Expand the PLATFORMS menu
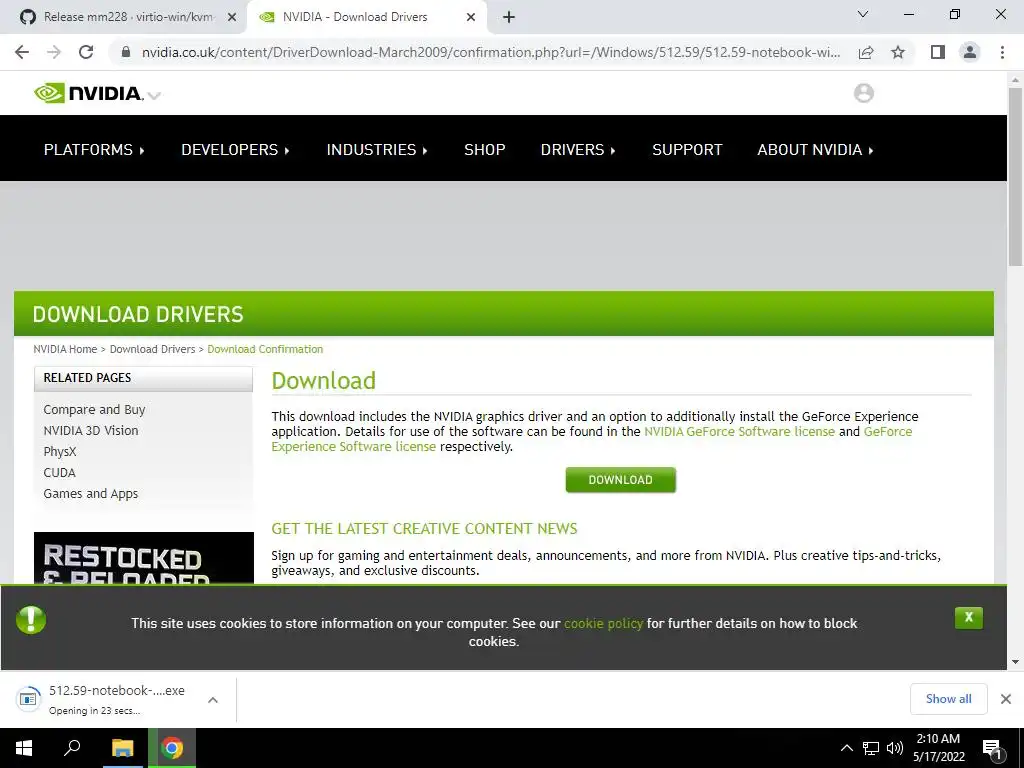 pyautogui.click(x=94, y=150)
